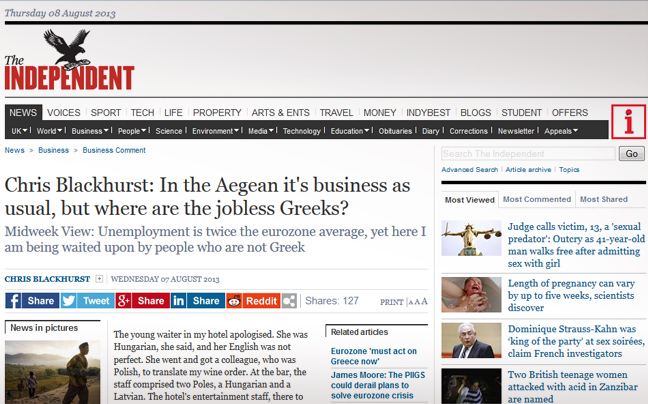Switch to Most Commented tab

537,200
